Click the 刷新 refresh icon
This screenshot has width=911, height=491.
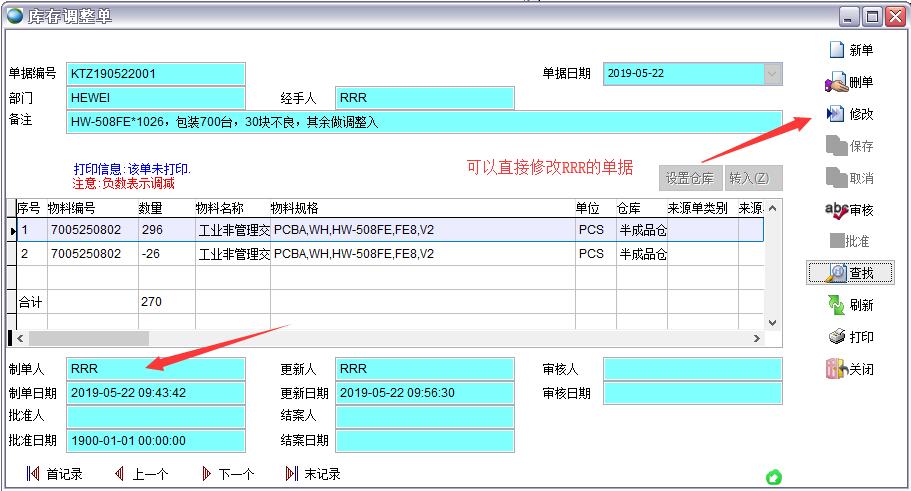tap(836, 305)
